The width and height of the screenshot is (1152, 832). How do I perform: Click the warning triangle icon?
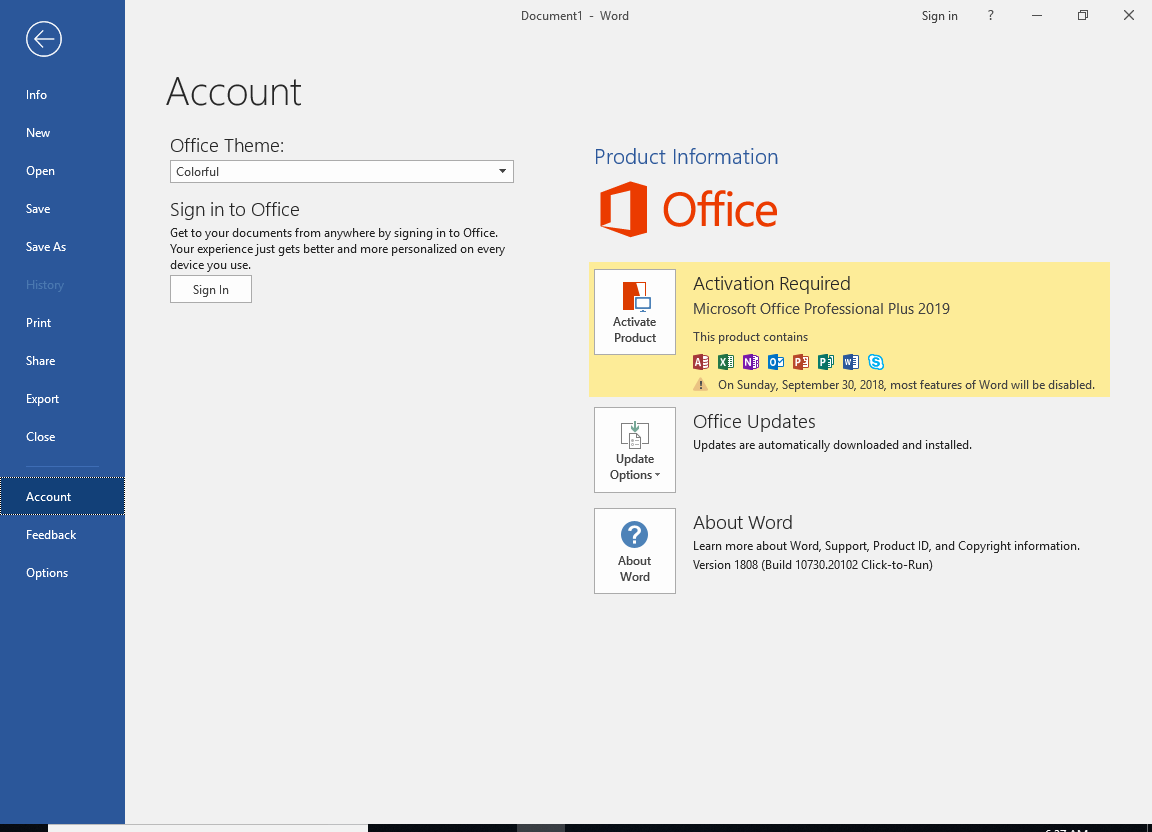tap(701, 384)
